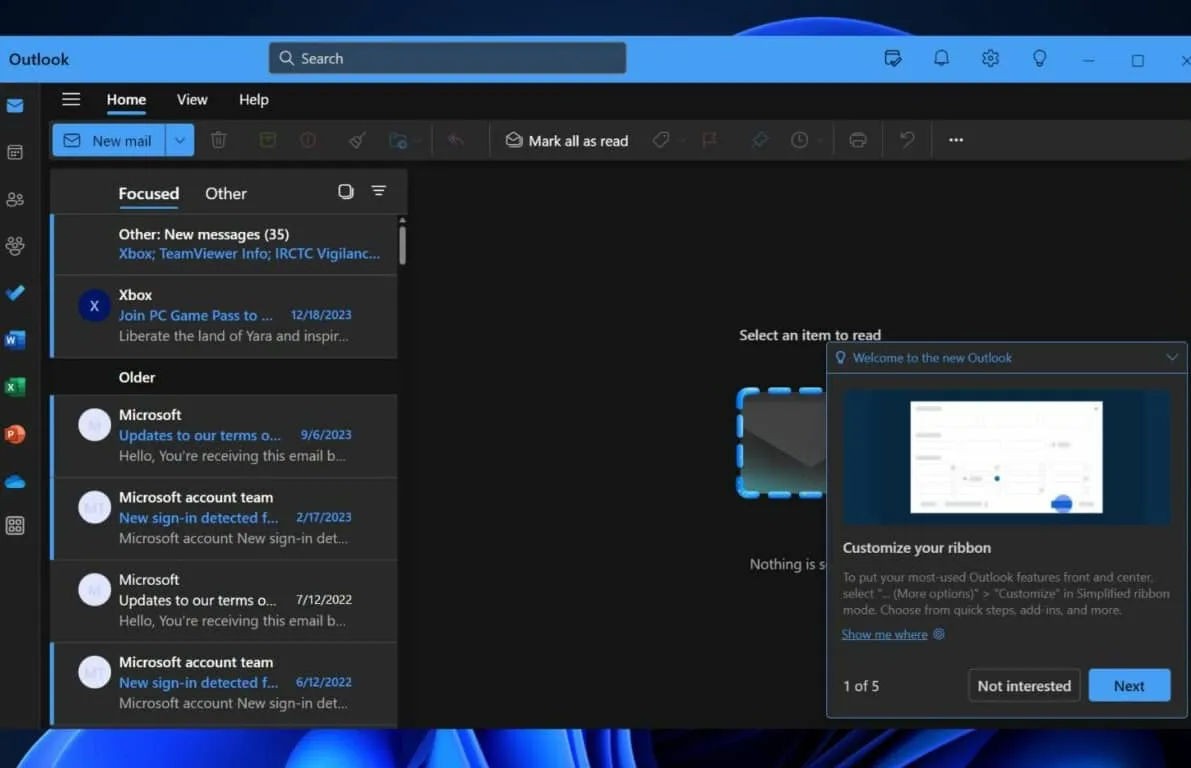The image size is (1191, 768).
Task: Open the Calendar icon in left sidebar
Action: click(15, 152)
